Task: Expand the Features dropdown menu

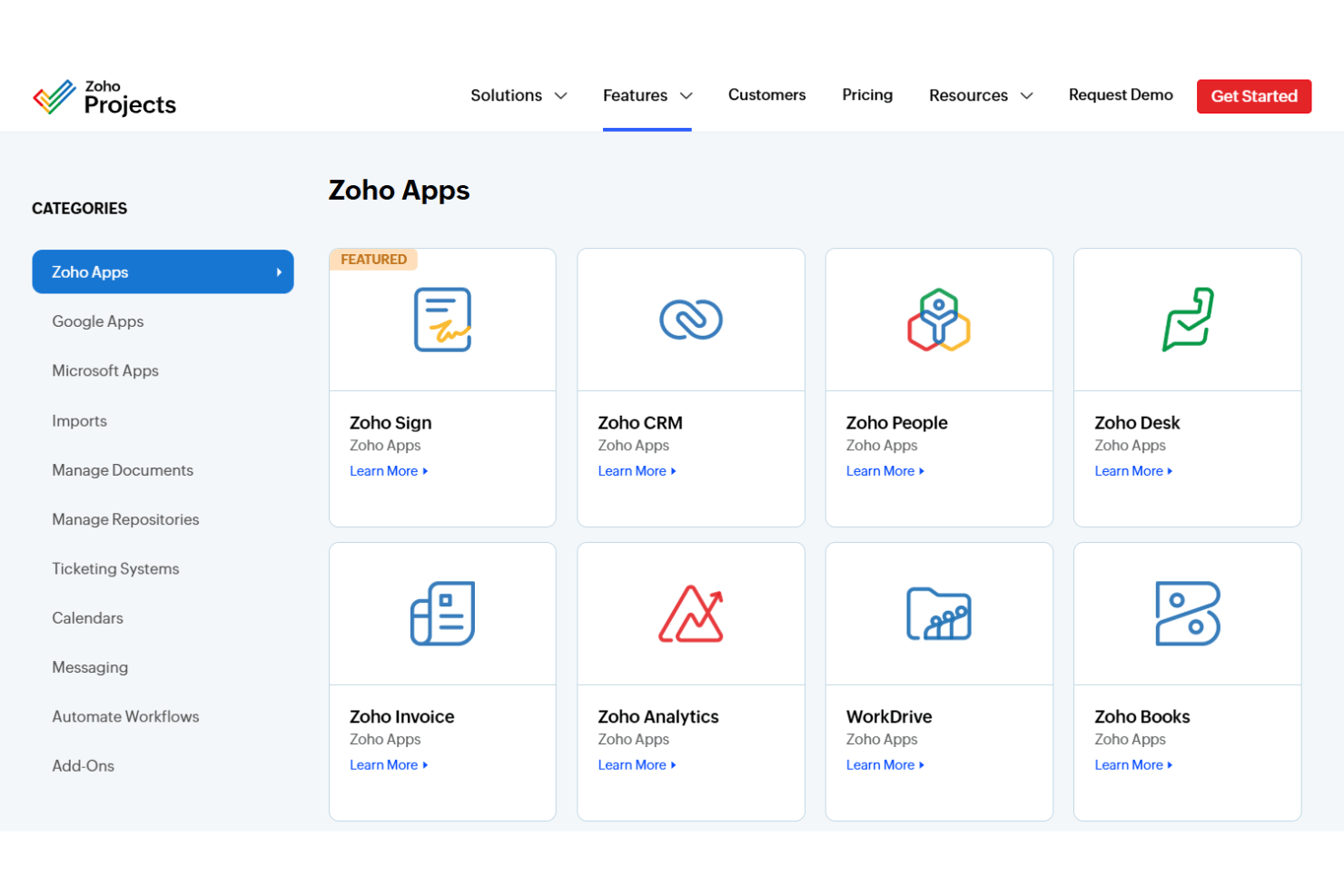Action: [x=647, y=95]
